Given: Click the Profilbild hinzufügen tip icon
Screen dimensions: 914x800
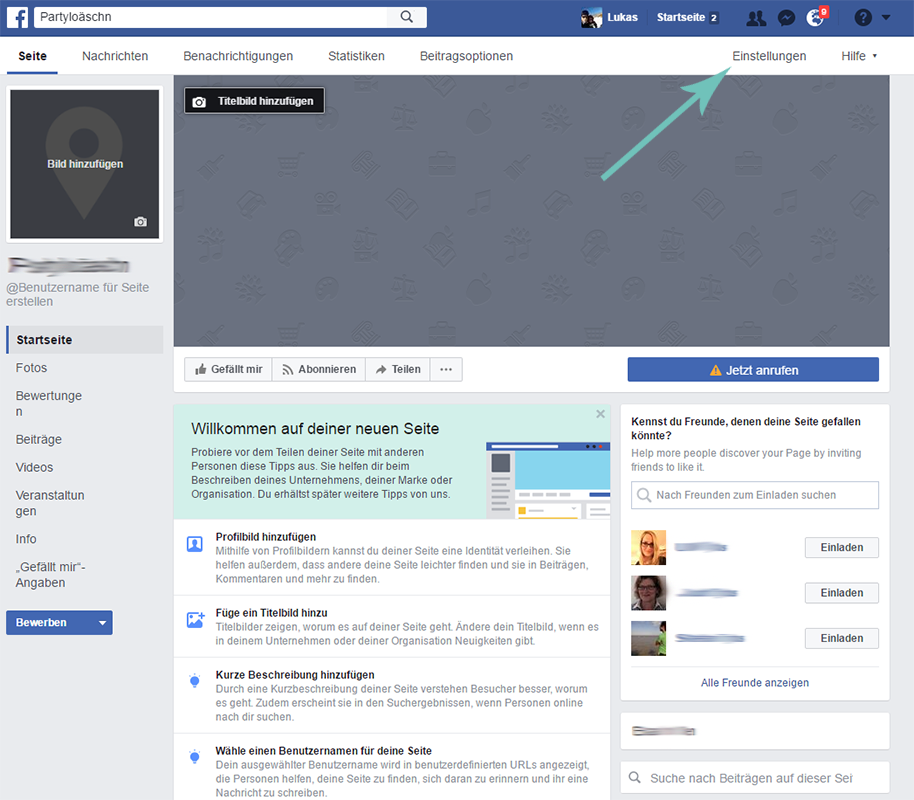Looking at the screenshot, I should coord(195,544).
